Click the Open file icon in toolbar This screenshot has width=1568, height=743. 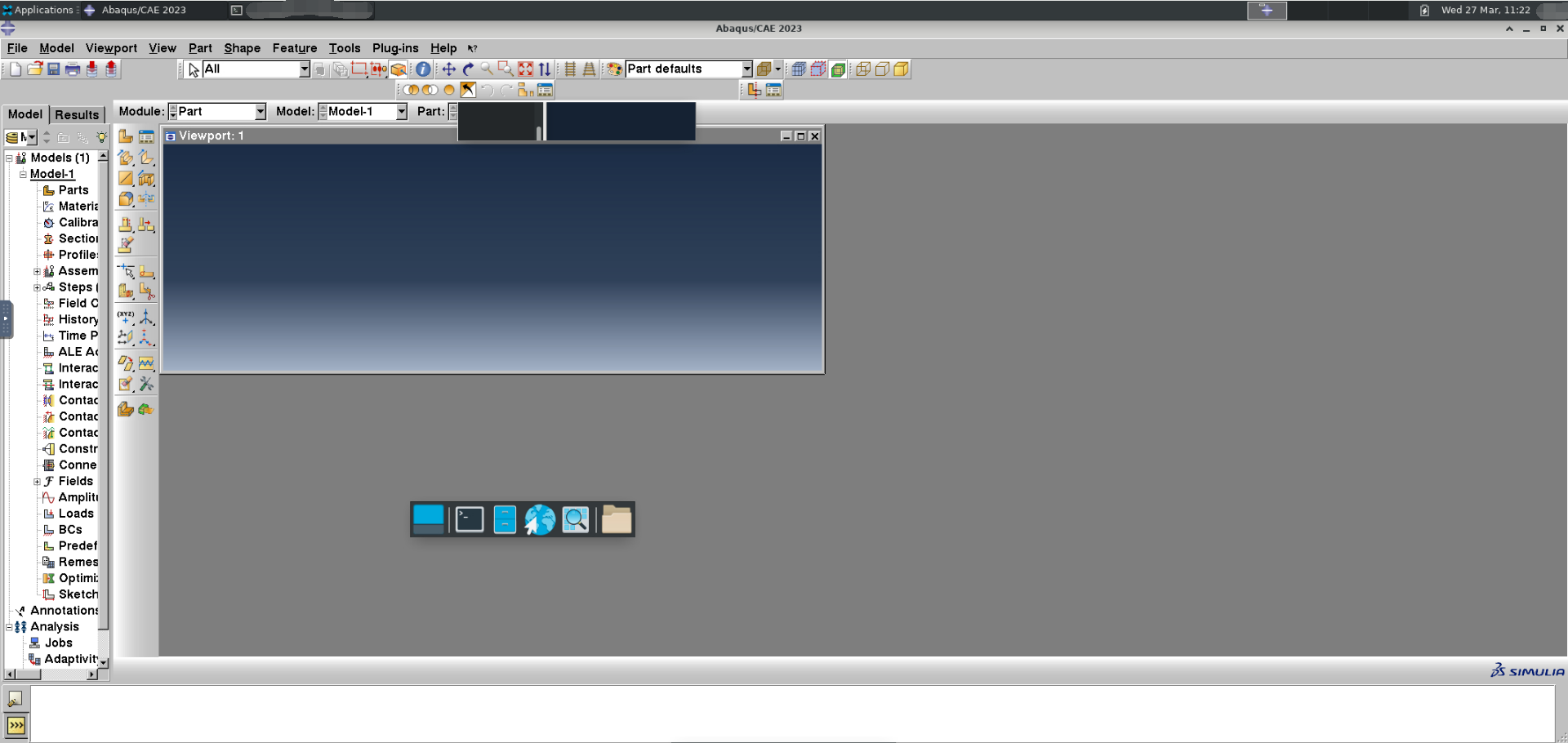pos(34,69)
